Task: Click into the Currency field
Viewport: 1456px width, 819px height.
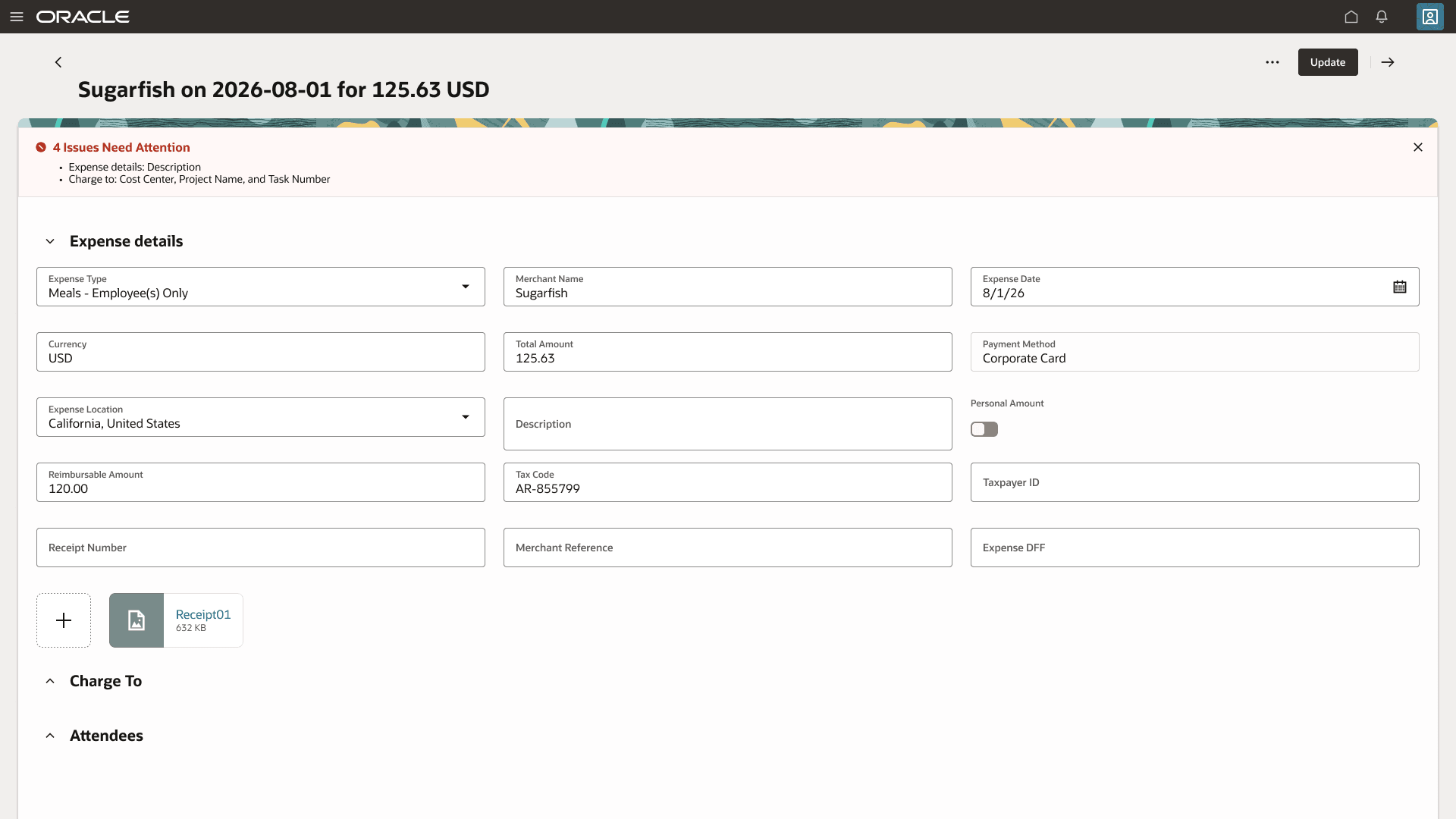Action: click(x=261, y=352)
